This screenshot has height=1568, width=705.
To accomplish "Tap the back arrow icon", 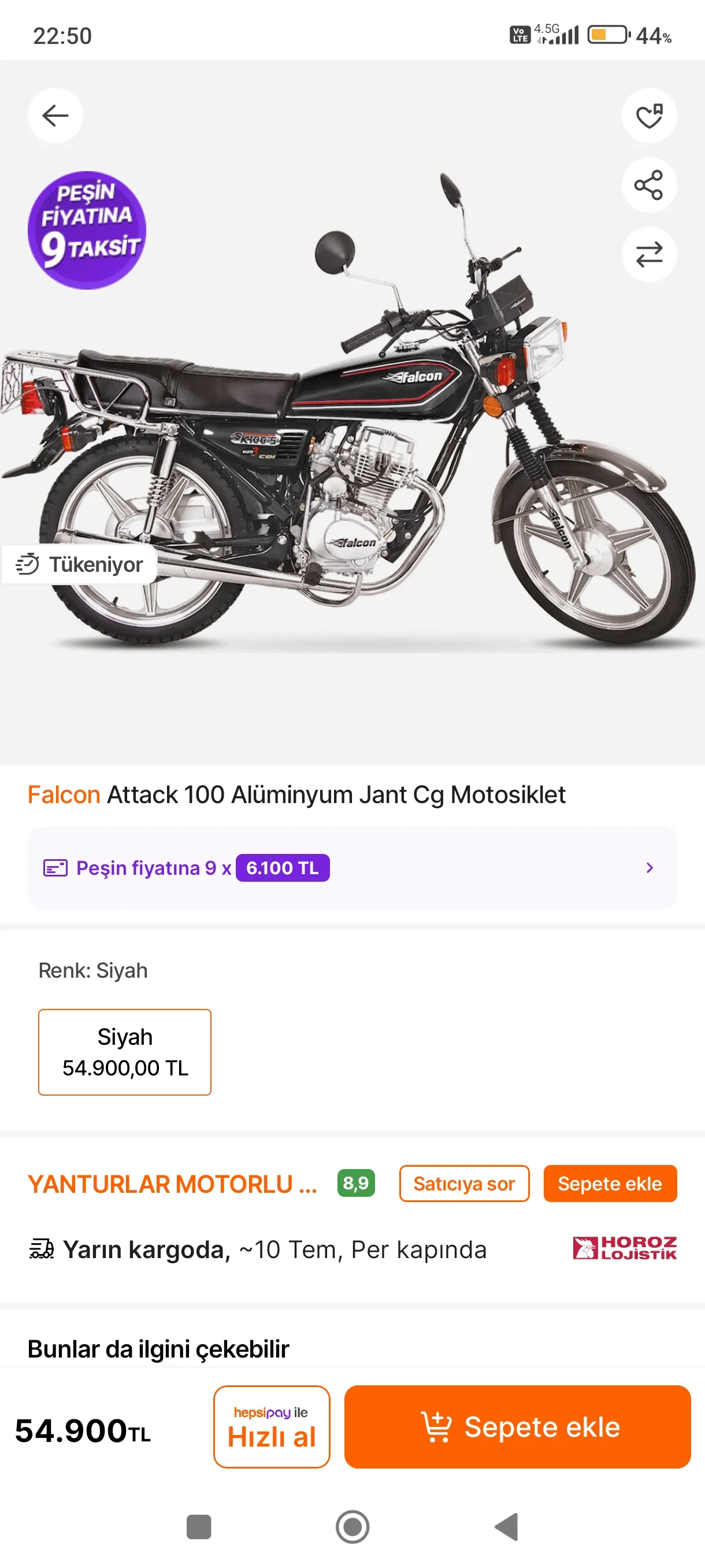I will pos(55,116).
